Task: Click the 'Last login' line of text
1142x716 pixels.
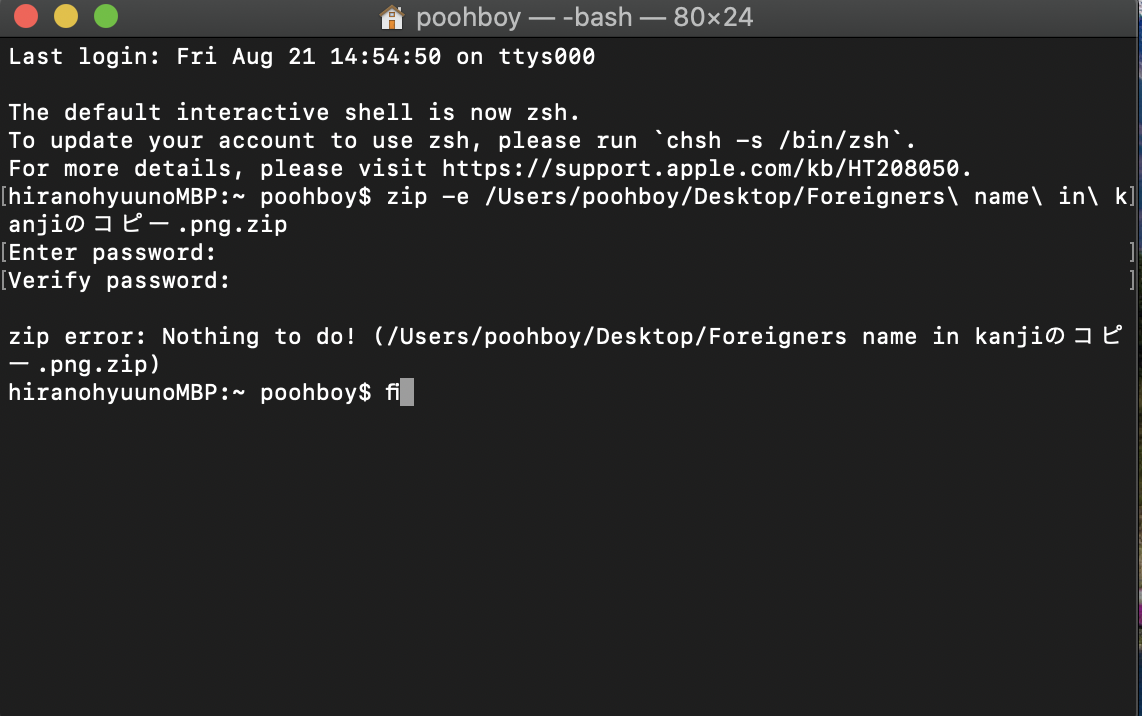Action: 301,57
